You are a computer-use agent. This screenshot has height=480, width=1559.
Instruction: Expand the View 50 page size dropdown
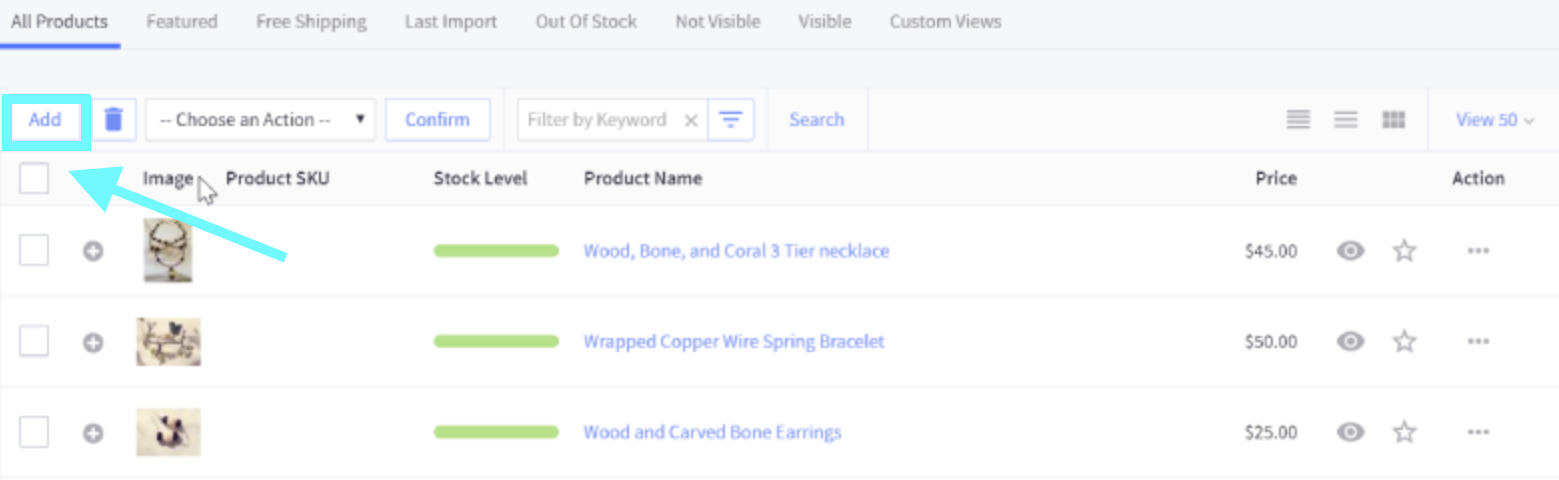click(x=1494, y=120)
